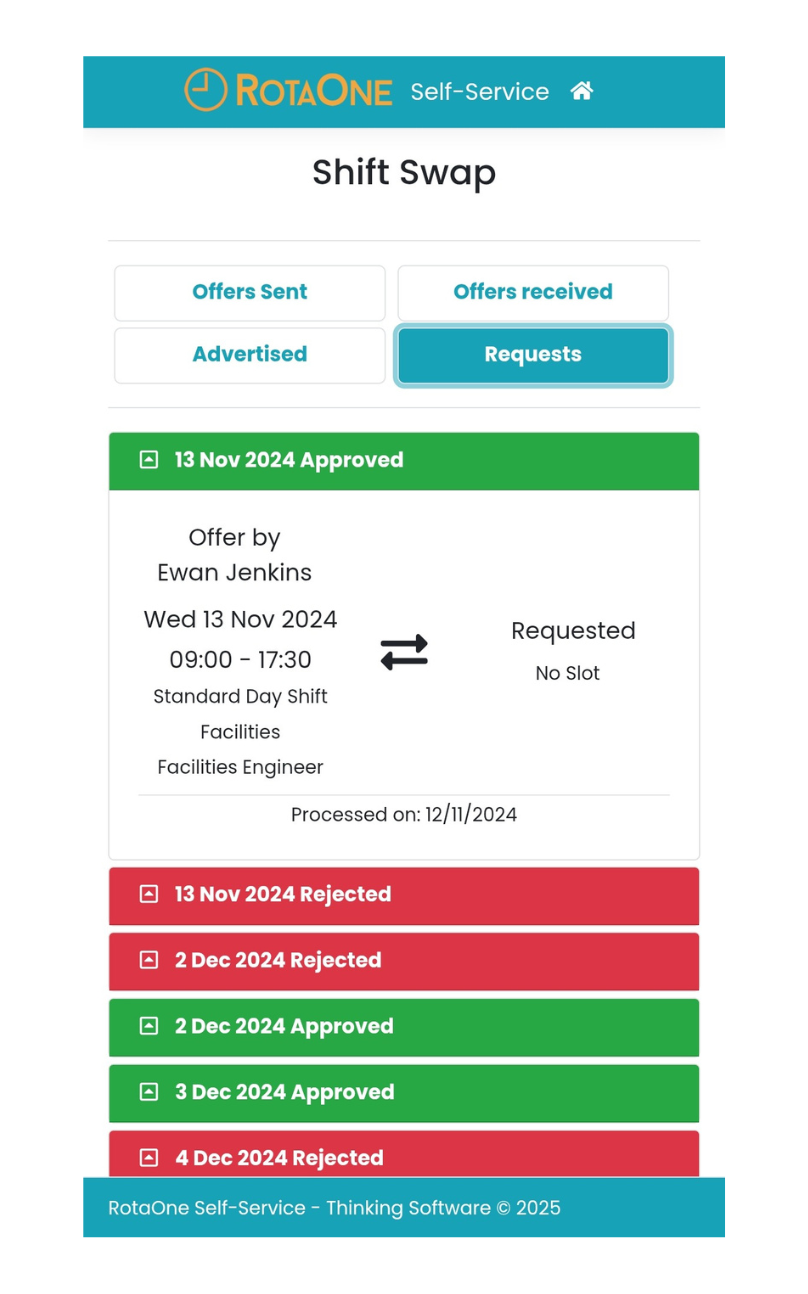Click caret icon on 3 Dec Approved

[x=149, y=1092]
